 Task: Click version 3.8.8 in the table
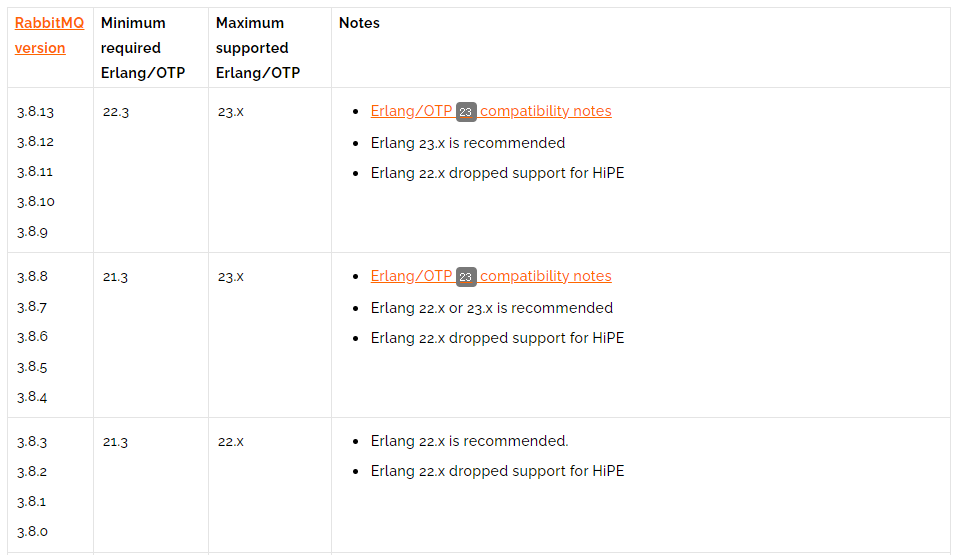point(32,277)
